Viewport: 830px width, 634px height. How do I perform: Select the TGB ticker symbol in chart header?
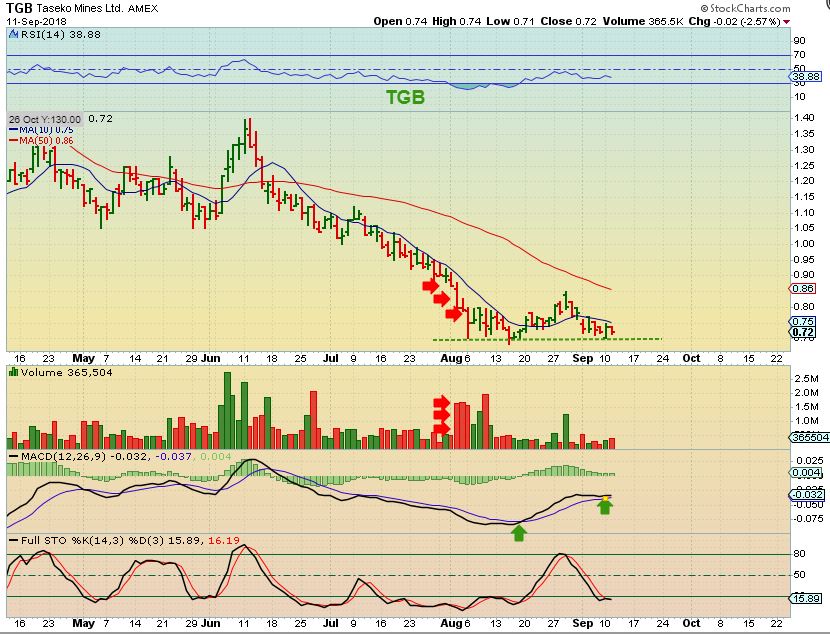19,8
